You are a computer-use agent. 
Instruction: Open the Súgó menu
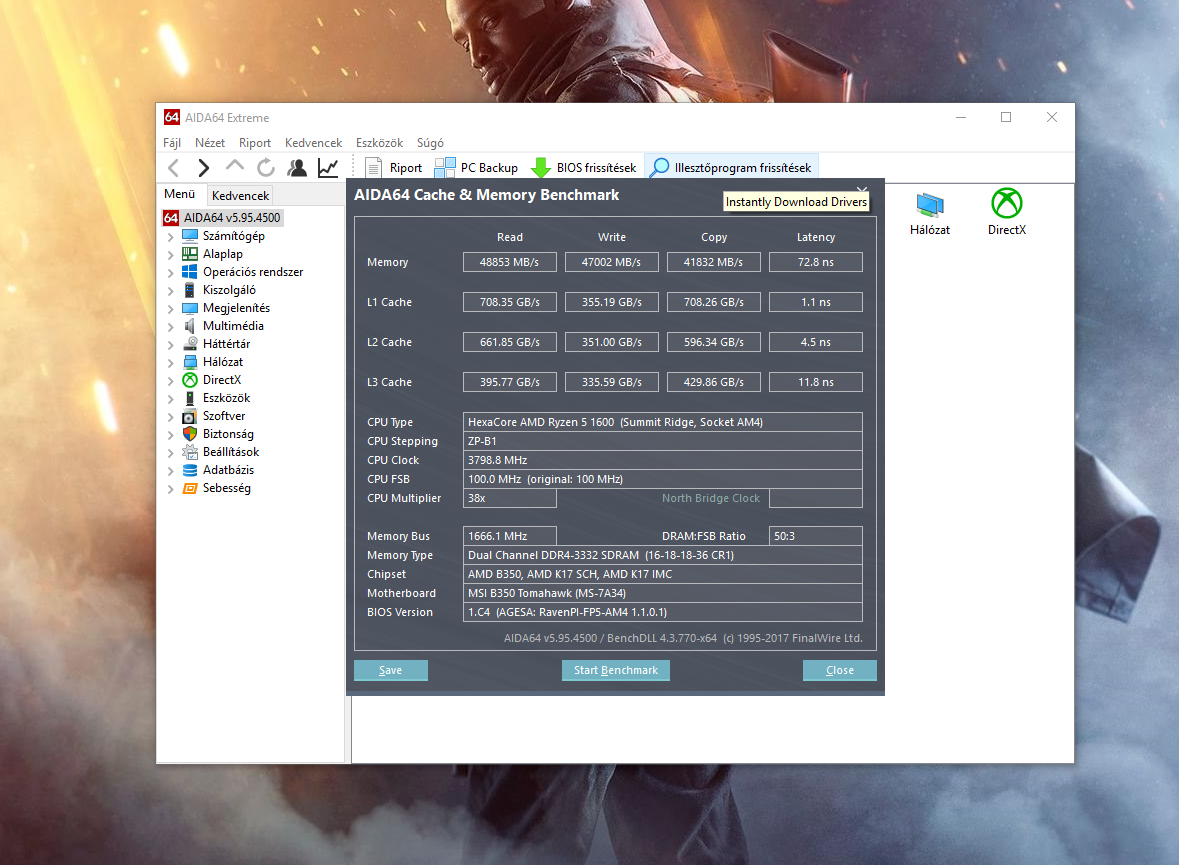pyautogui.click(x=430, y=143)
